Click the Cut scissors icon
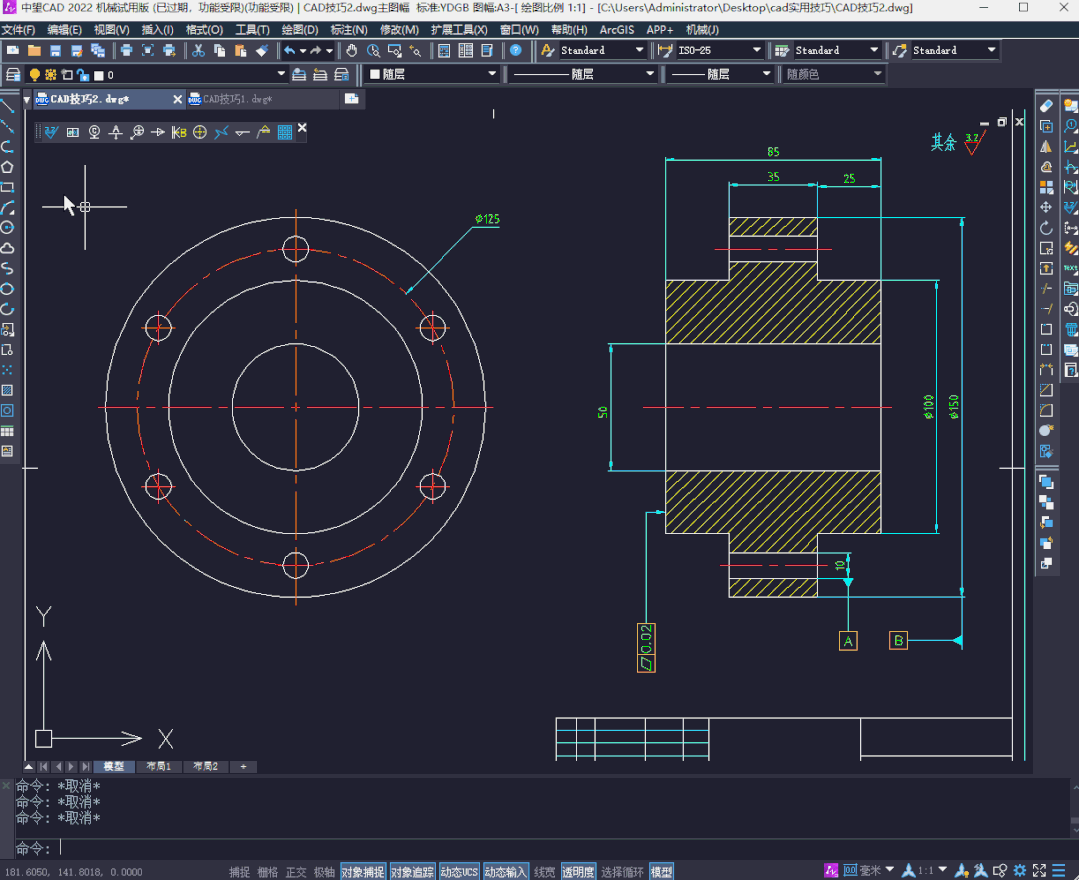This screenshot has height=880, width=1079. (198, 50)
